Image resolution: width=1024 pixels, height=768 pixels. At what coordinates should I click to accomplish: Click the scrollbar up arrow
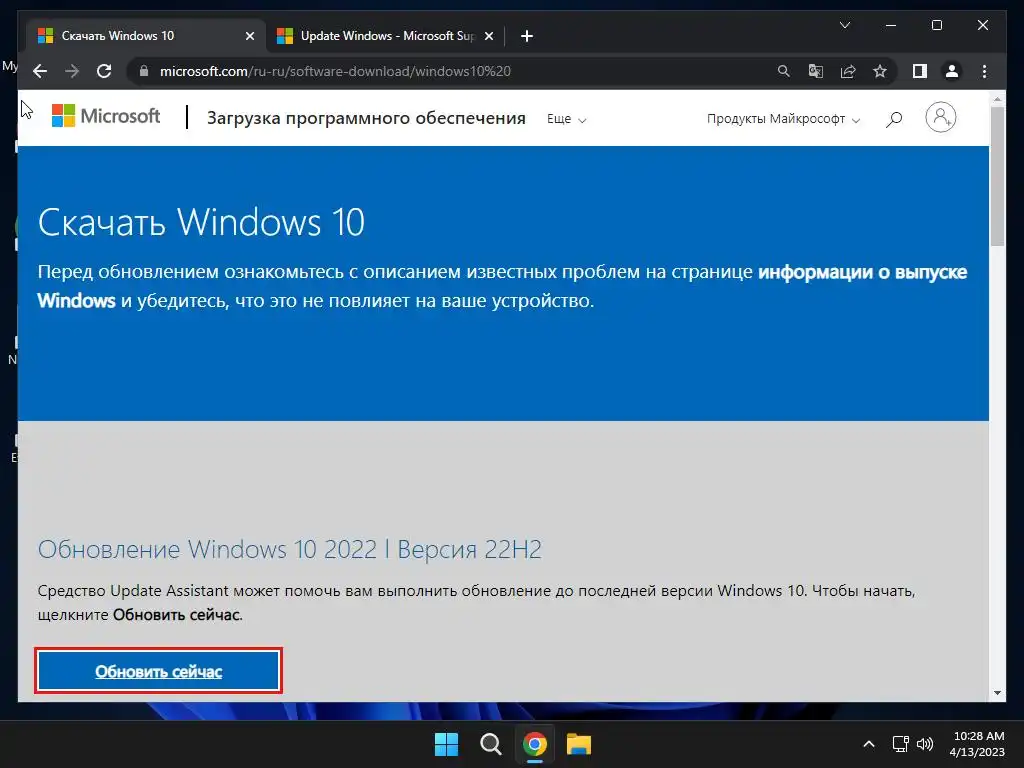(997, 99)
